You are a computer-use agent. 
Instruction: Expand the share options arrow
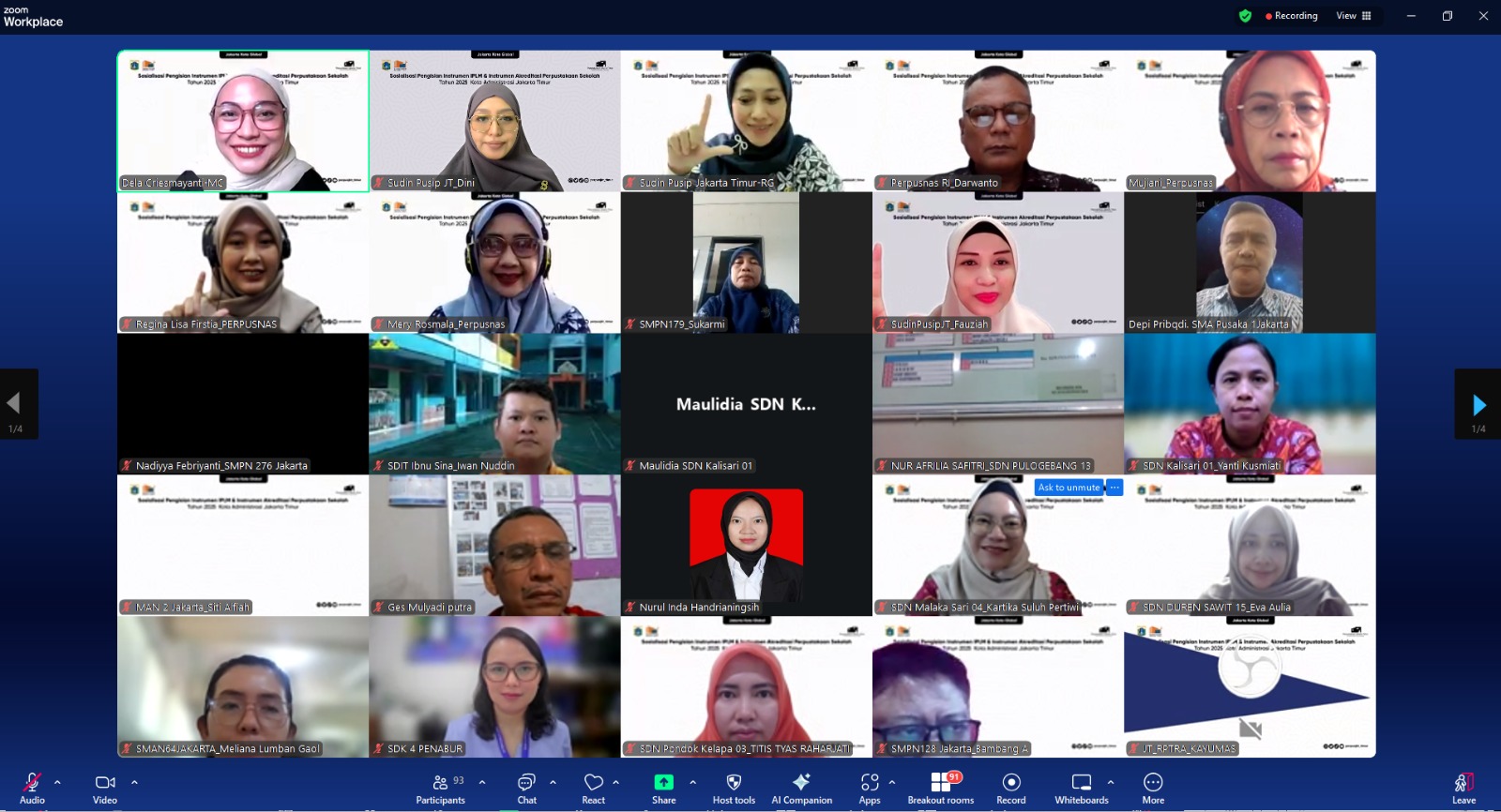[692, 782]
